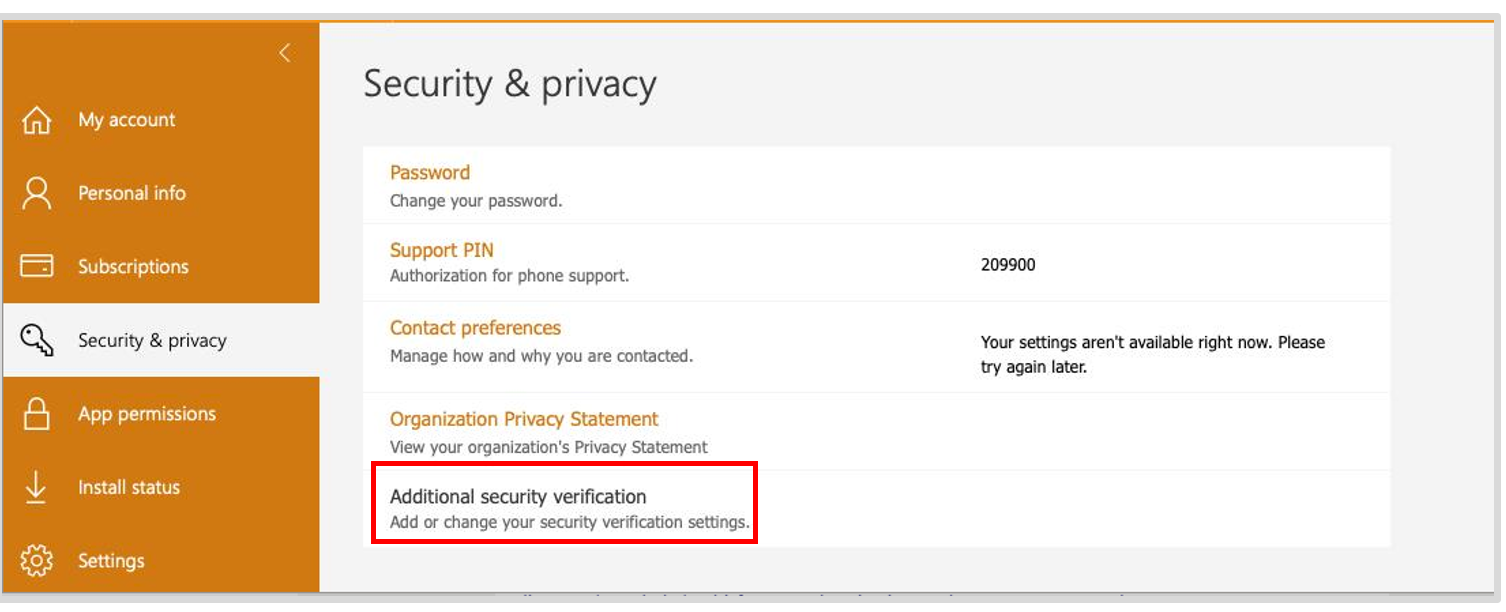The height and width of the screenshot is (612, 1506).
Task: Open the My account menu item
Action: (127, 120)
